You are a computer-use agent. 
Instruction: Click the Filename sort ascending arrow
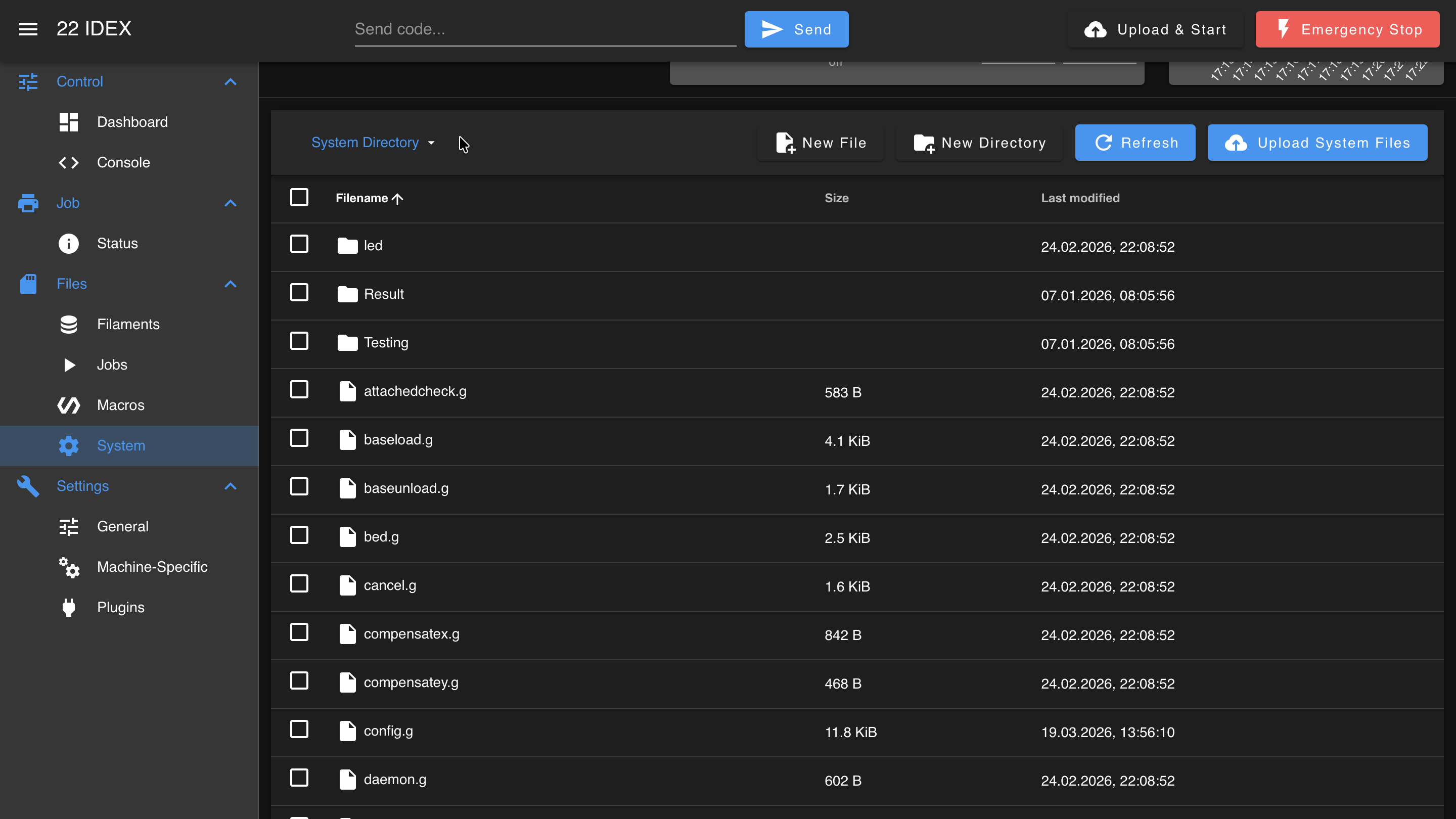[397, 199]
